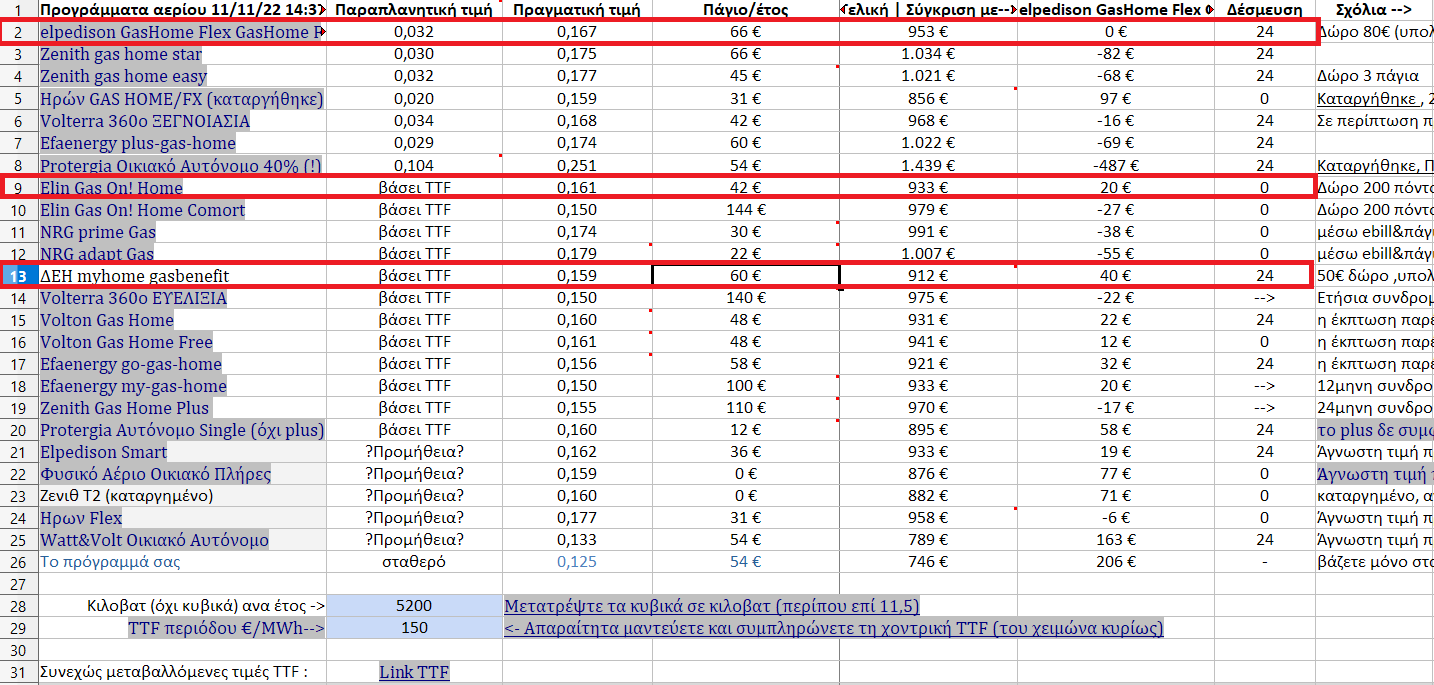Open the Volterra 360o ΞΕΓΝΟΙΑΣΙΑ link

point(145,120)
